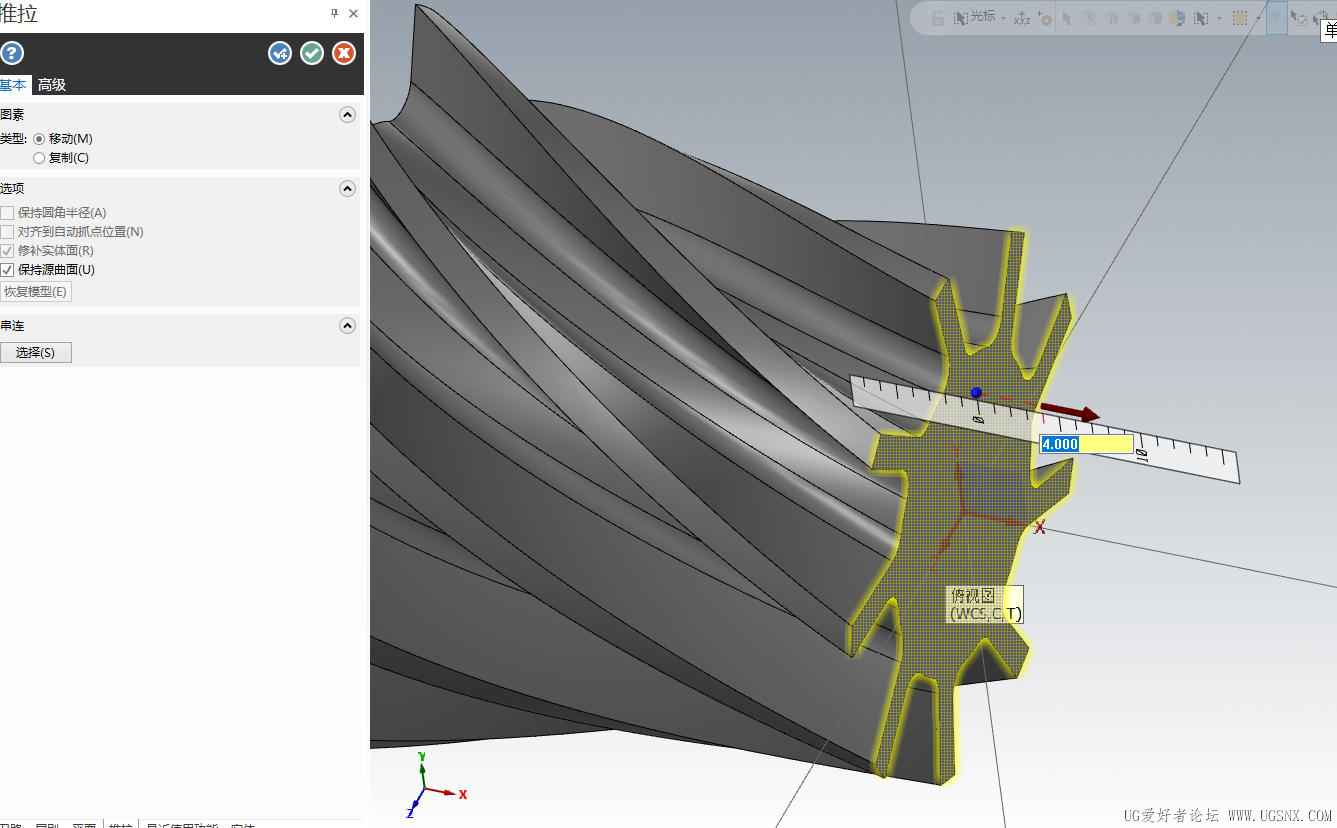Viewport: 1337px width, 828px height.
Task: Pin the 推拉 panel
Action: (334, 13)
